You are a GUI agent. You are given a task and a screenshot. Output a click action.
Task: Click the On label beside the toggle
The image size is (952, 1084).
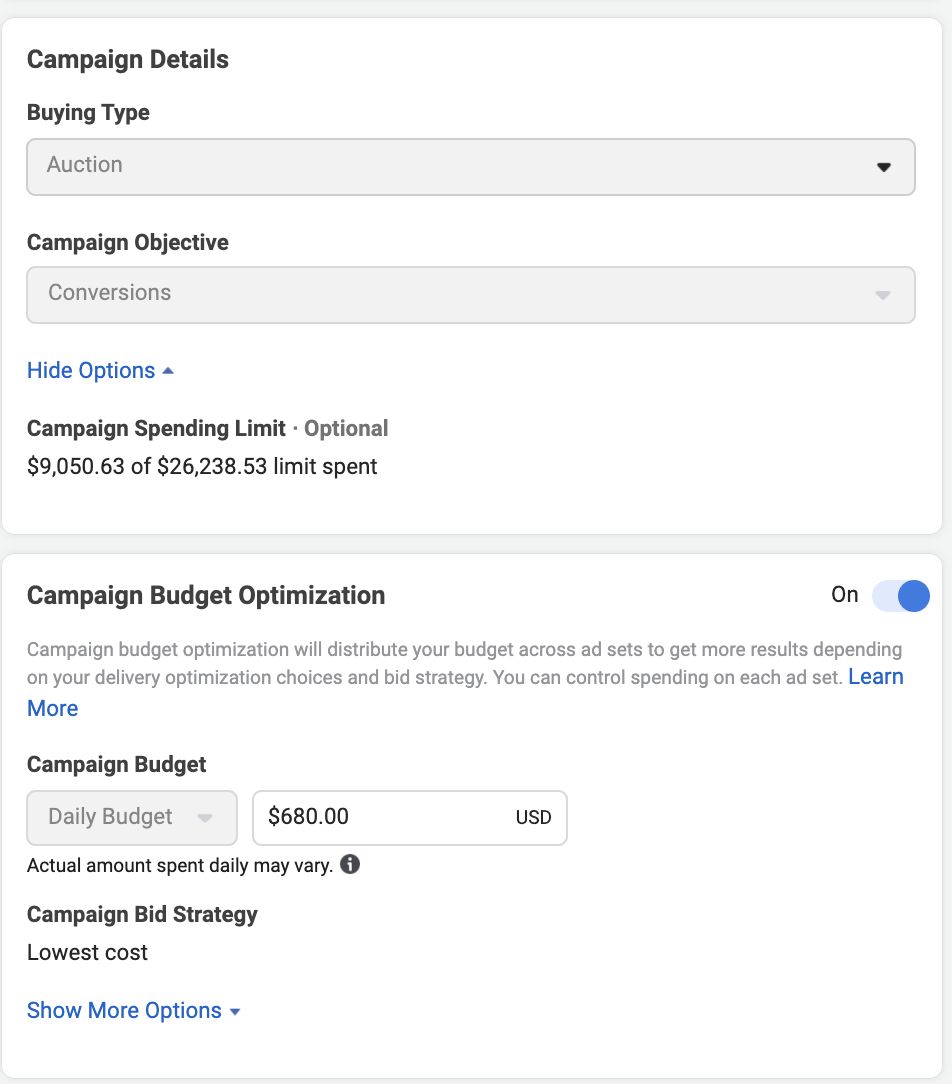click(844, 595)
